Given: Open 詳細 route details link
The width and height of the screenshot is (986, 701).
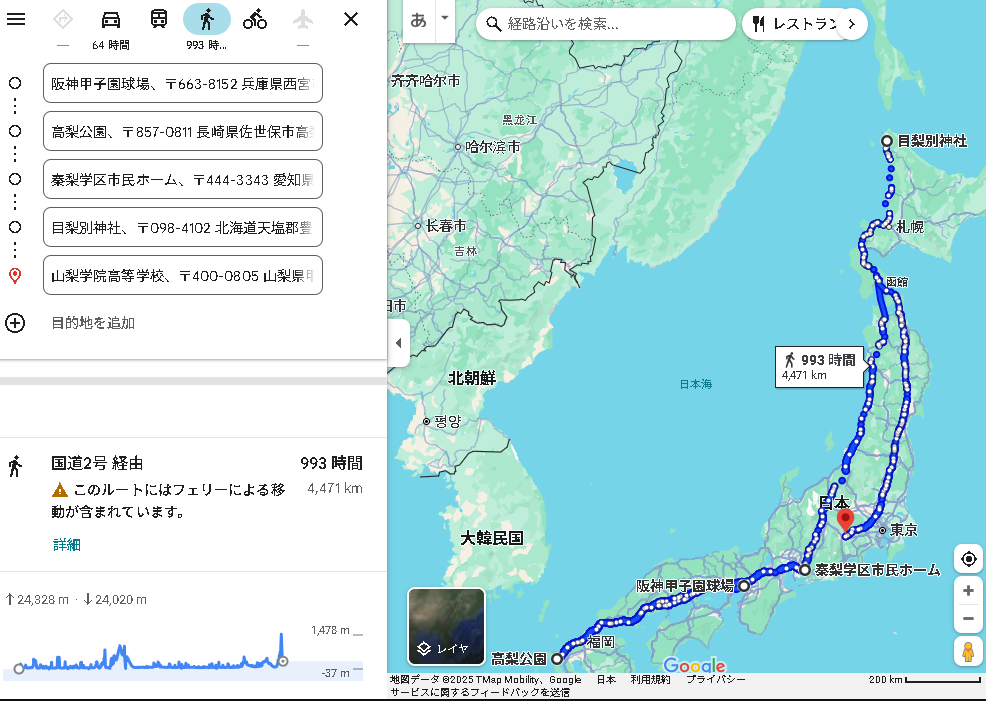Looking at the screenshot, I should tap(67, 544).
